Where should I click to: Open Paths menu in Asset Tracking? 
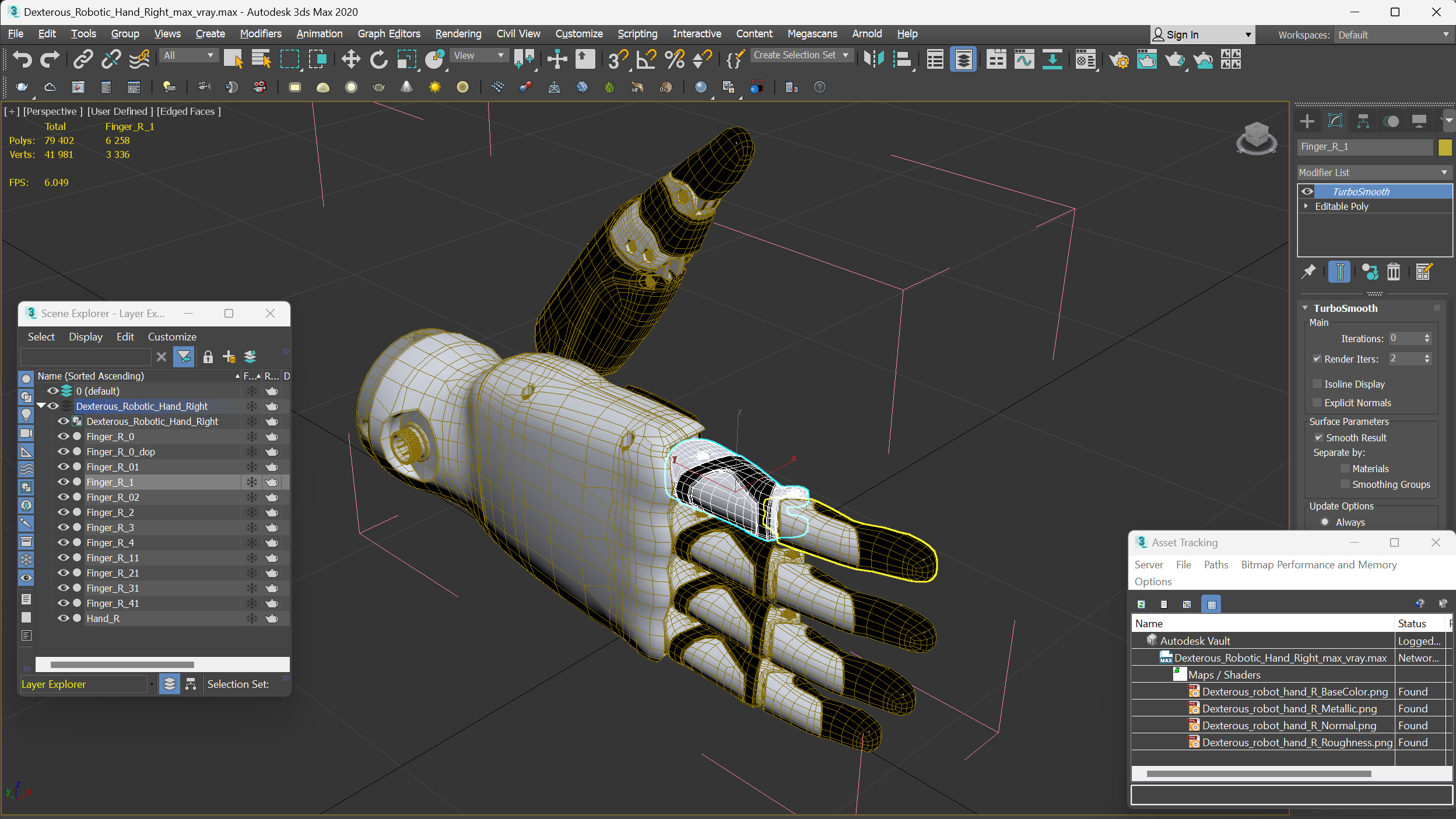pyautogui.click(x=1216, y=565)
